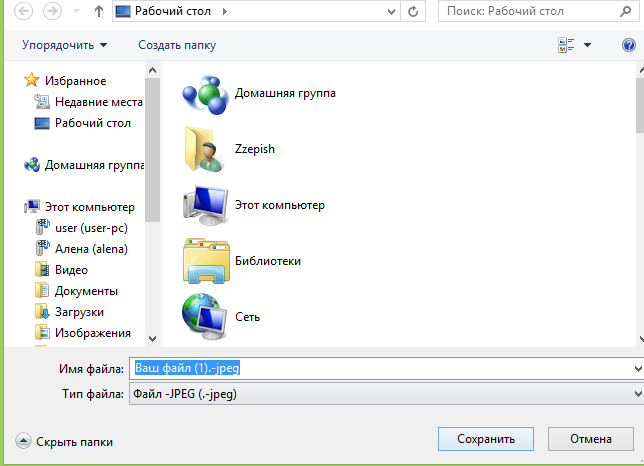The height and width of the screenshot is (466, 644).
Task: Click the Back navigation arrow
Action: [x=23, y=11]
